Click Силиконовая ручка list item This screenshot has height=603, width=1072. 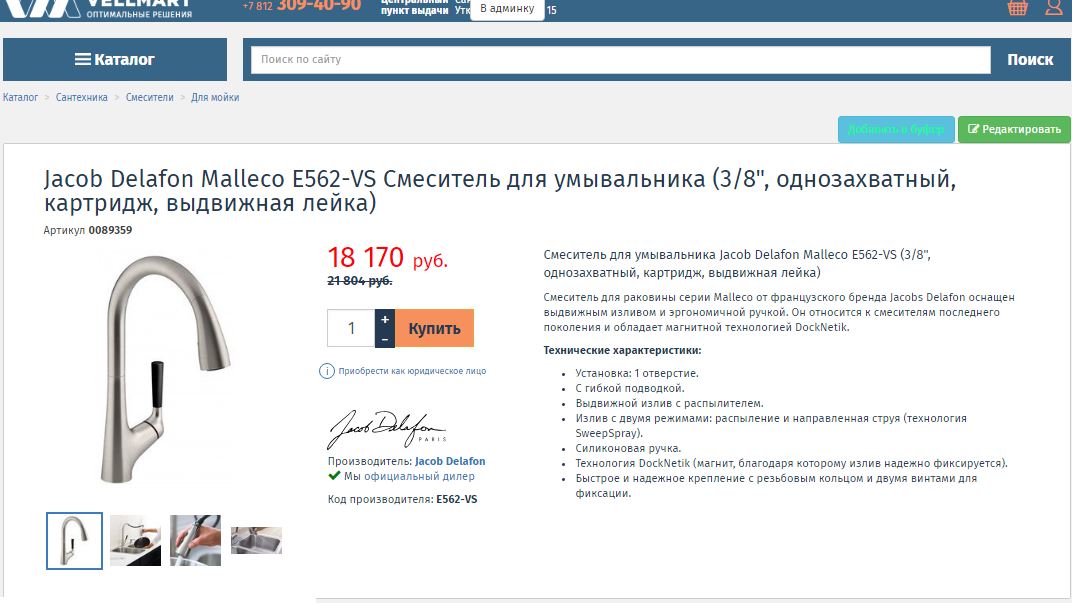[628, 448]
